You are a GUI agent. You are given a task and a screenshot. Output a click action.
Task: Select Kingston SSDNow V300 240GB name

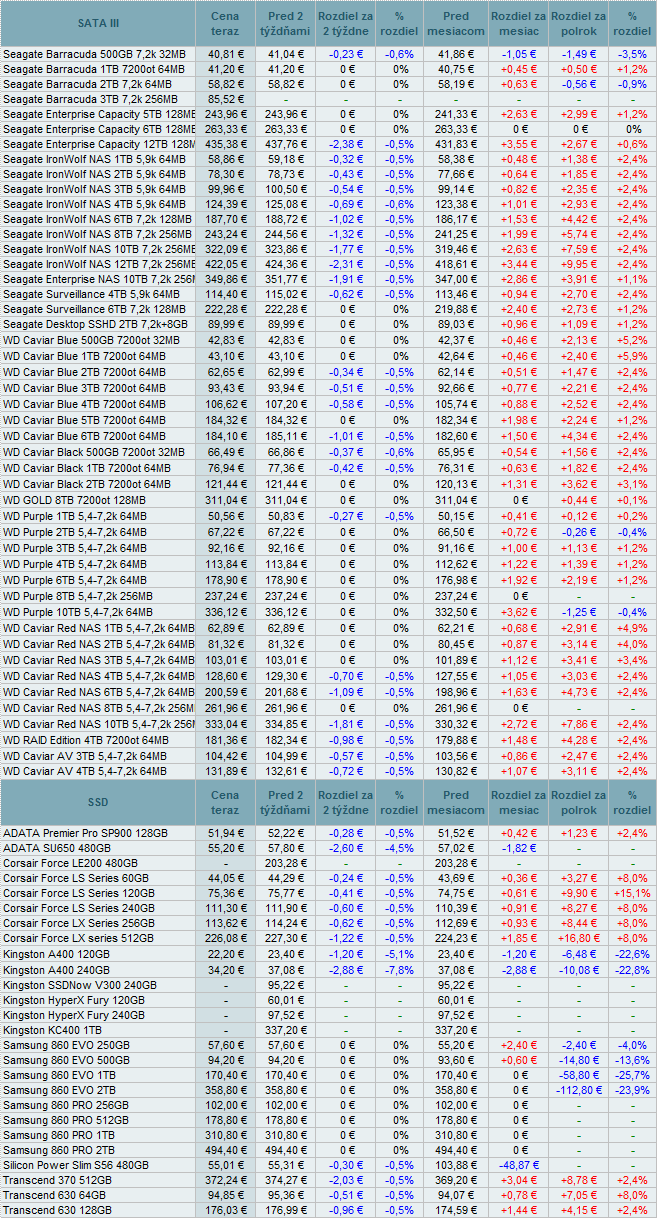point(80,984)
